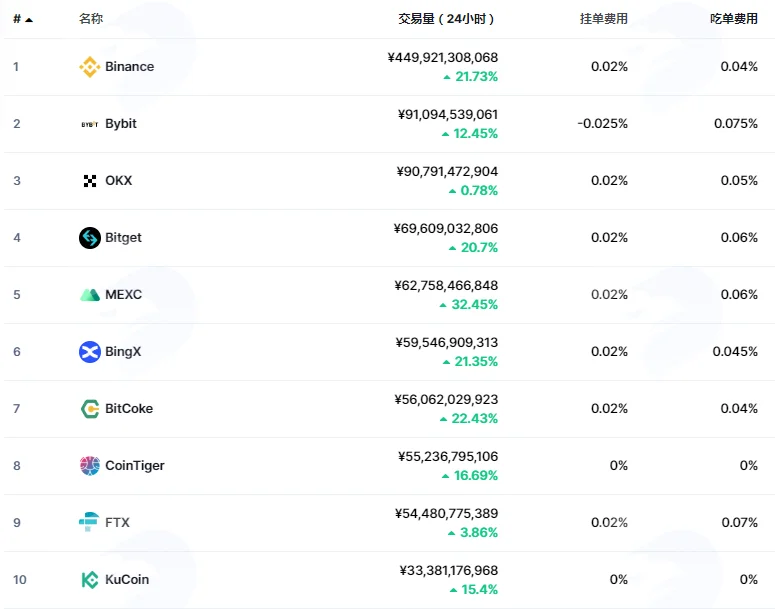Viewport: 775px width, 609px height.
Task: Click the Binance logo icon
Action: (x=89, y=67)
